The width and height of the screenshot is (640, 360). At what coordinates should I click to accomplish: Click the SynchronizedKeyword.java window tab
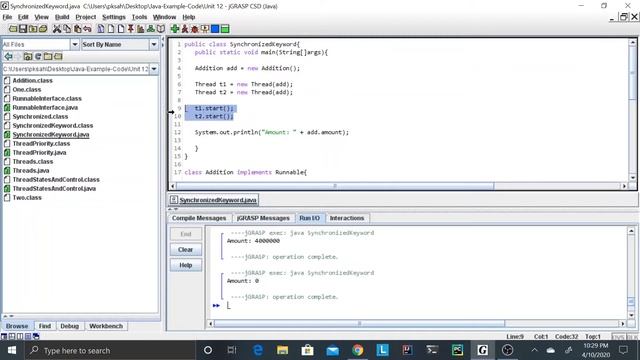point(214,200)
